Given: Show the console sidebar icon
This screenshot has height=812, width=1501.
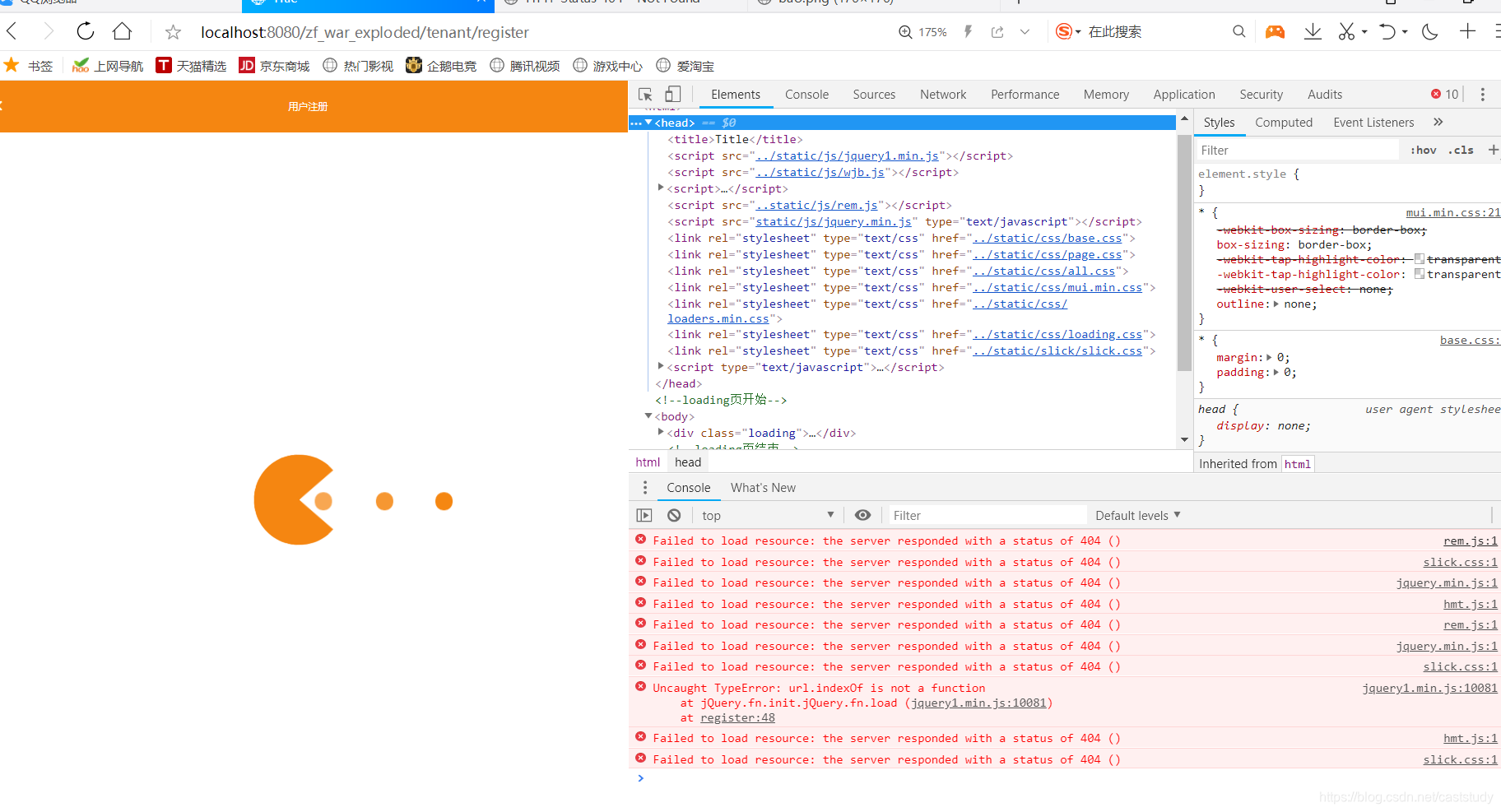Looking at the screenshot, I should tap(644, 515).
